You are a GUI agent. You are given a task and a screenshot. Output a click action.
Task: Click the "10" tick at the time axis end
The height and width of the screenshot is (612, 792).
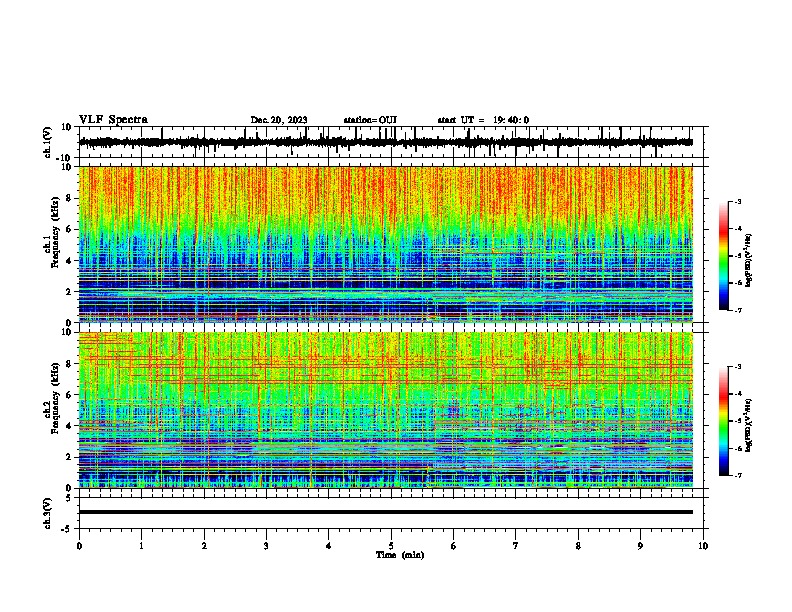click(703, 546)
